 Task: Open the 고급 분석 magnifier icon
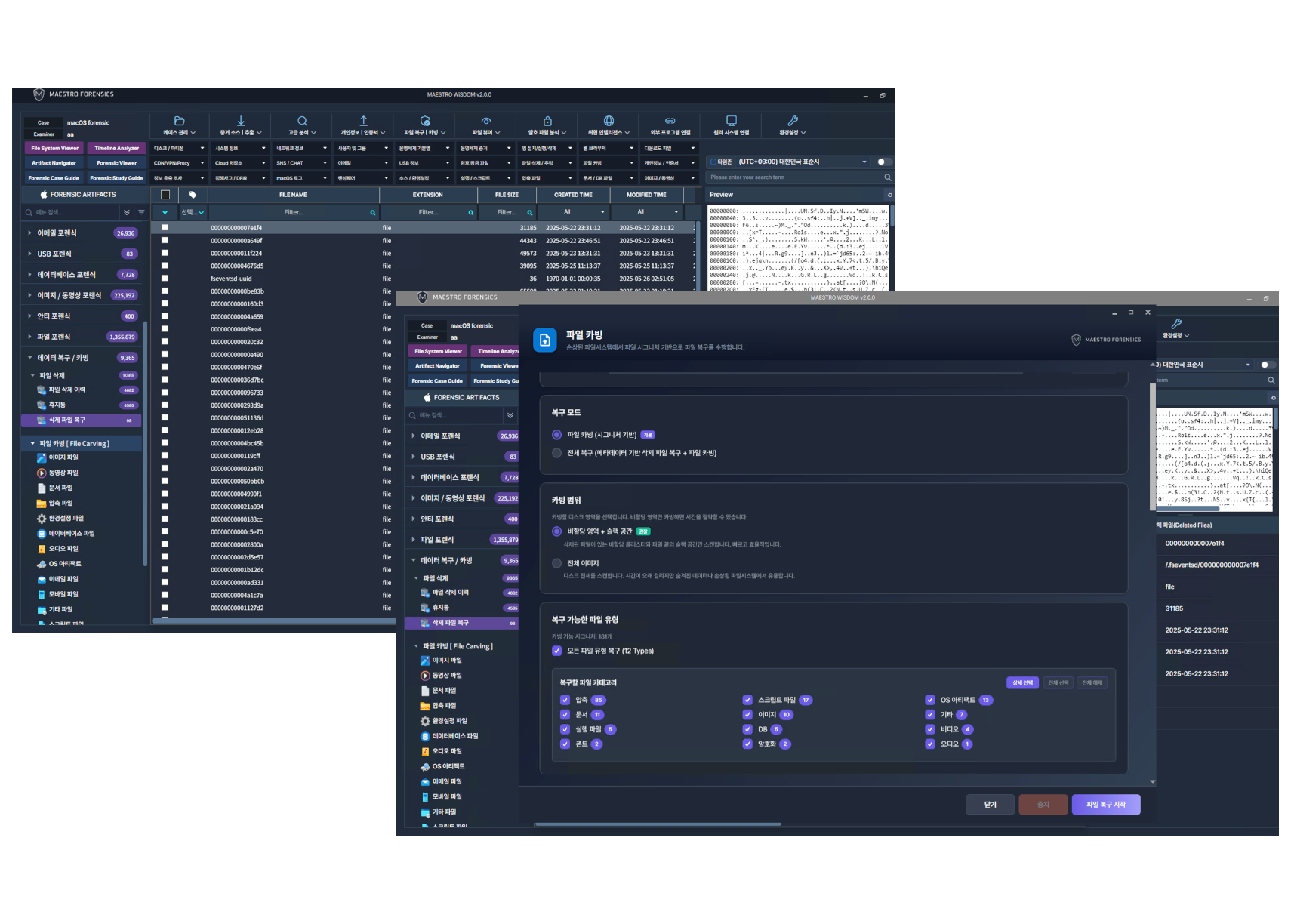coord(302,121)
